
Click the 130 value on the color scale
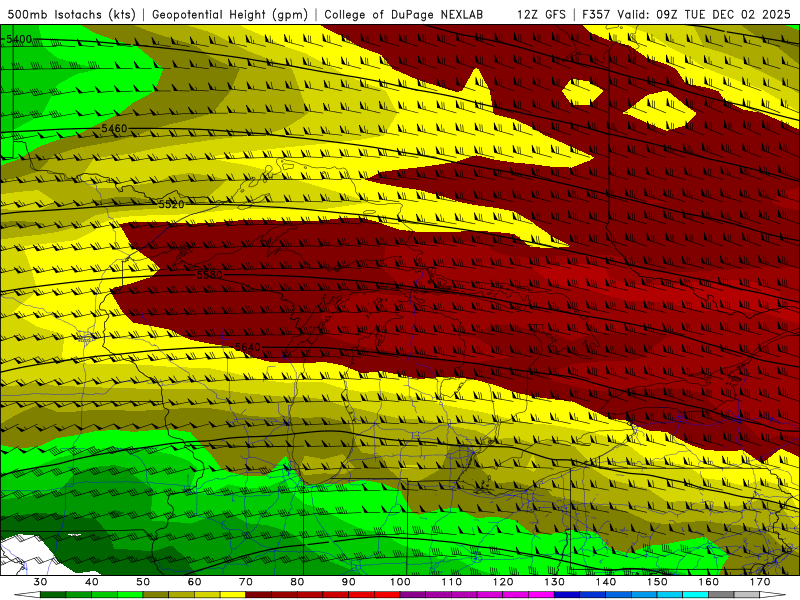point(555,582)
